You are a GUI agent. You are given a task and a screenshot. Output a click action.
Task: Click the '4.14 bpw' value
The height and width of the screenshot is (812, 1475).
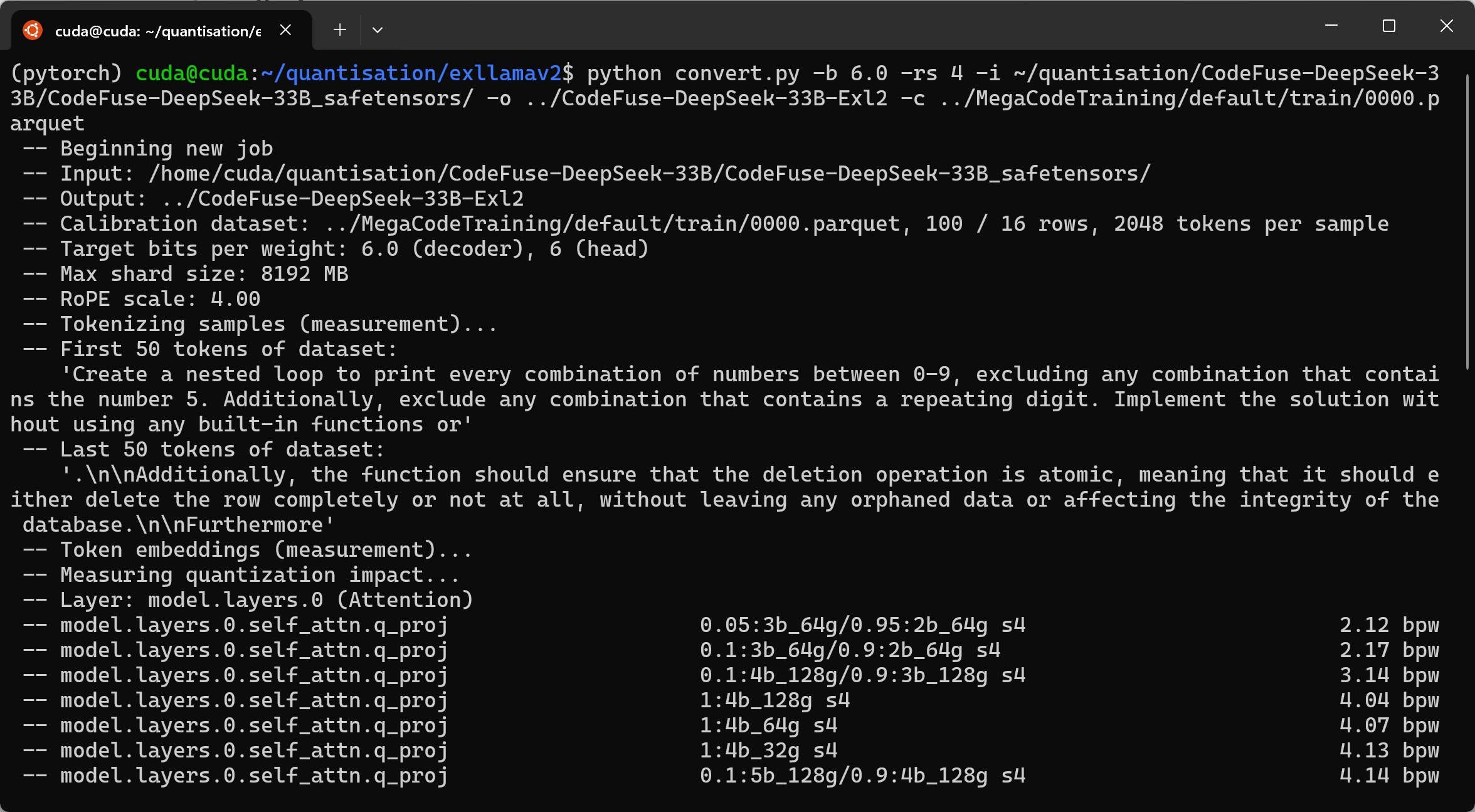click(x=1390, y=776)
